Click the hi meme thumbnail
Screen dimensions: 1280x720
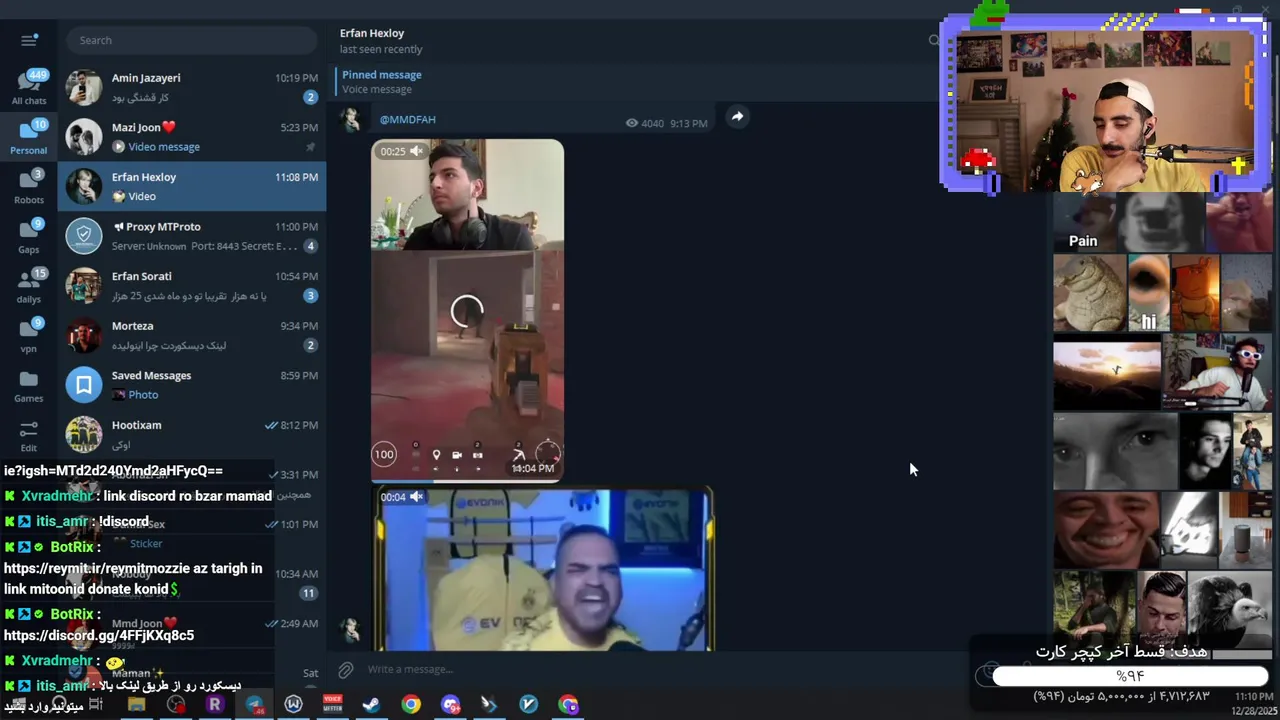[x=1148, y=293]
